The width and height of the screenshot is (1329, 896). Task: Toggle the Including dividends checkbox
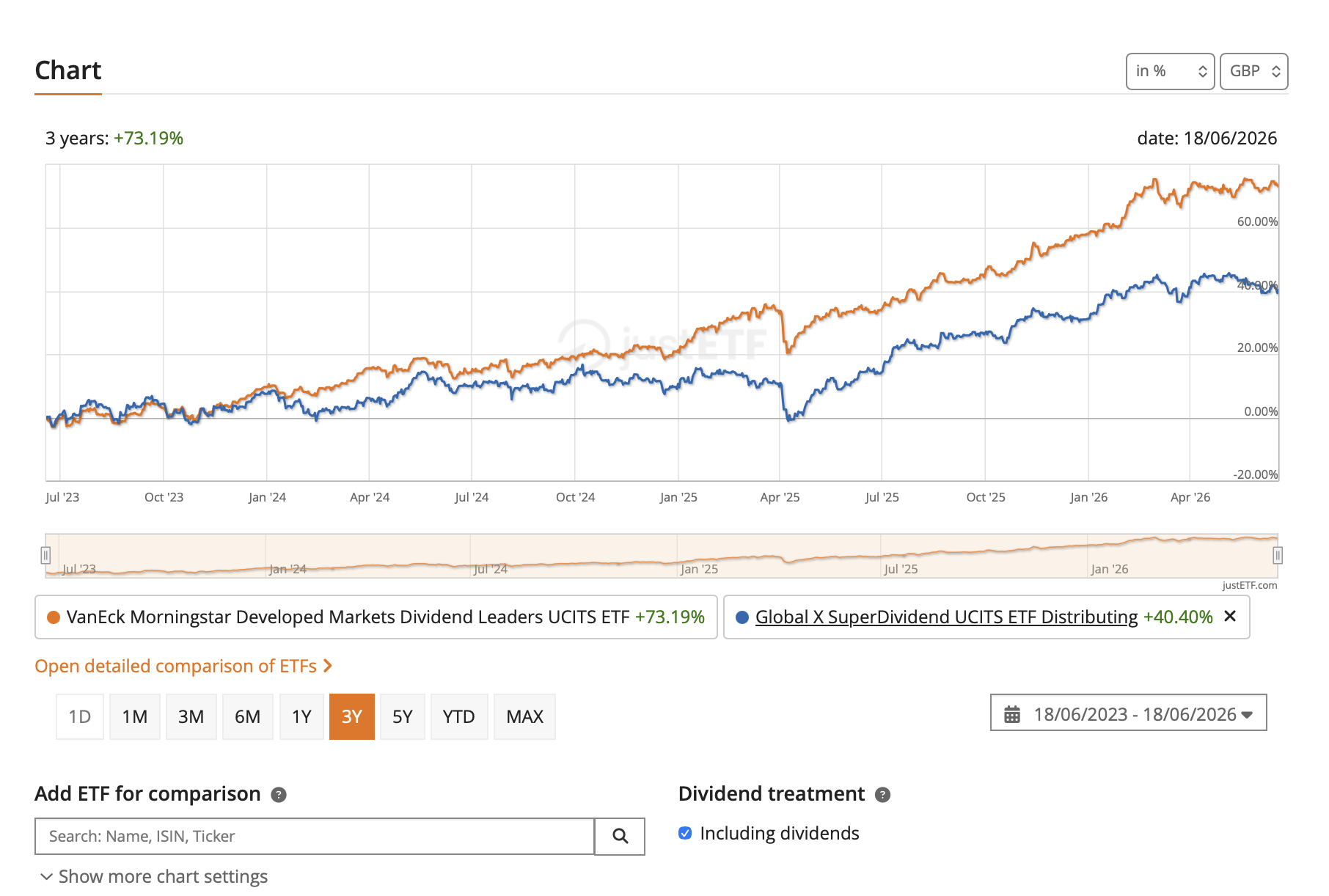click(x=685, y=833)
